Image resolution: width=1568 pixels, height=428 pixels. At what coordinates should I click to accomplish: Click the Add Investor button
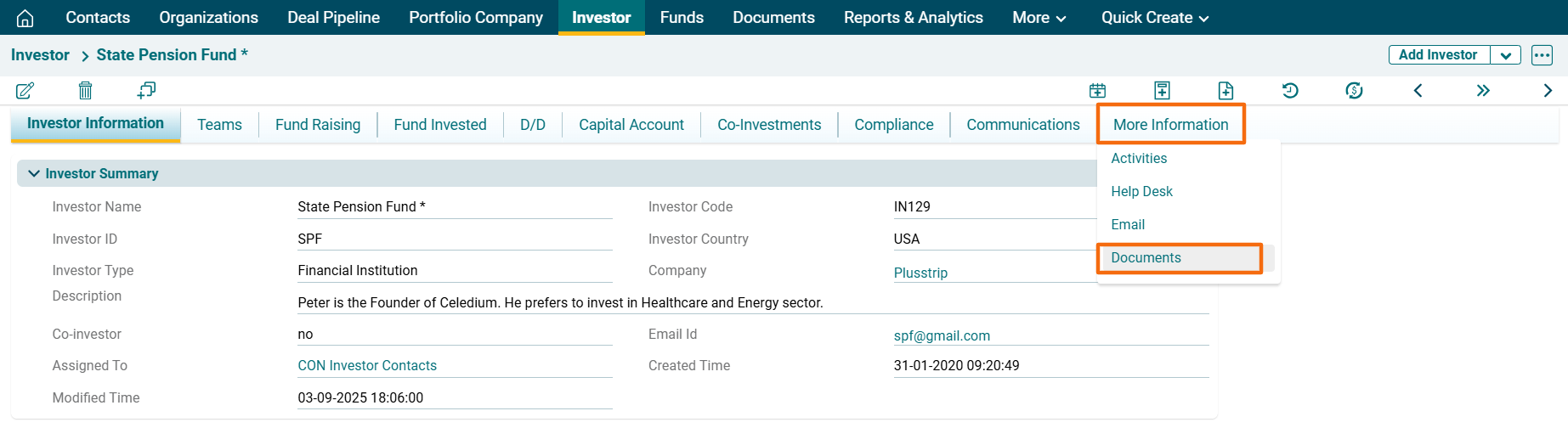pos(1438,55)
